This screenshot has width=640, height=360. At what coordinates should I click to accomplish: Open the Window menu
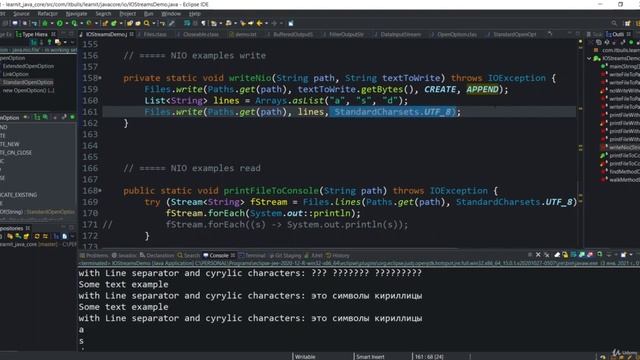click(171, 14)
